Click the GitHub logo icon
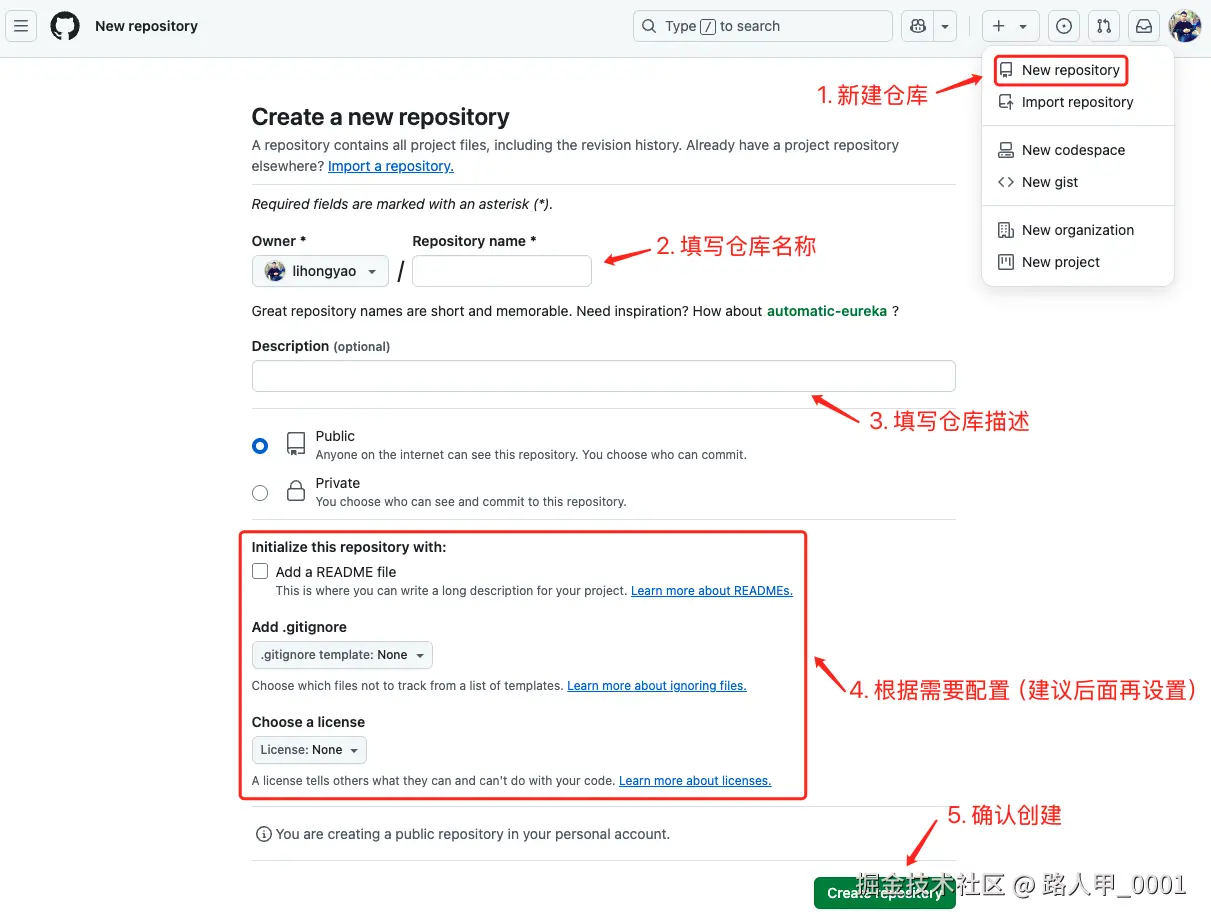The image size is (1211, 923). tap(64, 26)
